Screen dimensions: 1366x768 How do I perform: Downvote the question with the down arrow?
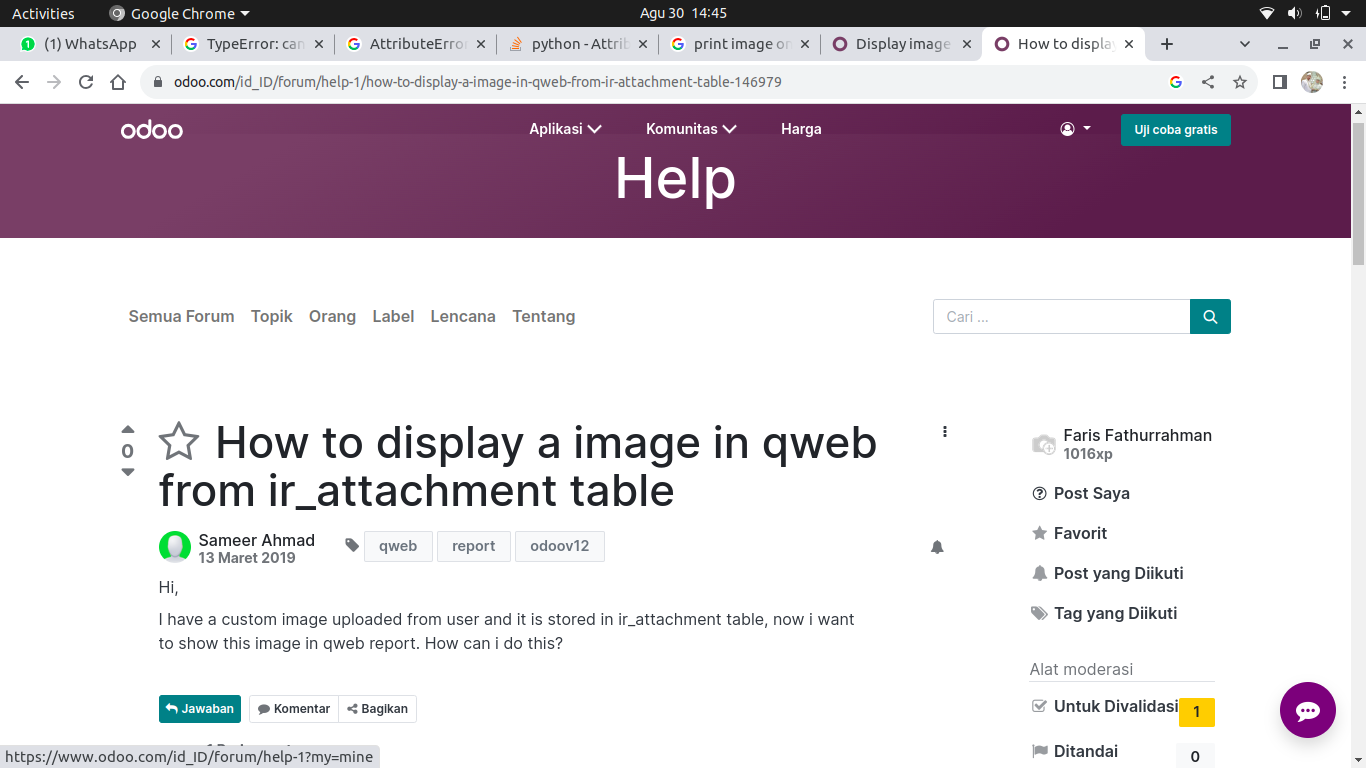point(128,472)
